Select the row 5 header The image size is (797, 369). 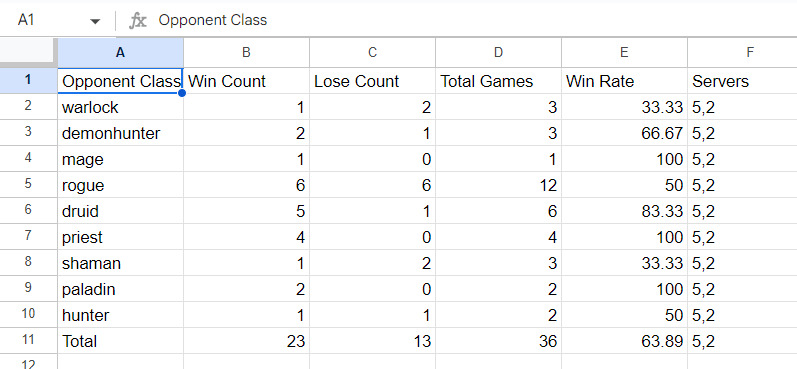[28, 185]
